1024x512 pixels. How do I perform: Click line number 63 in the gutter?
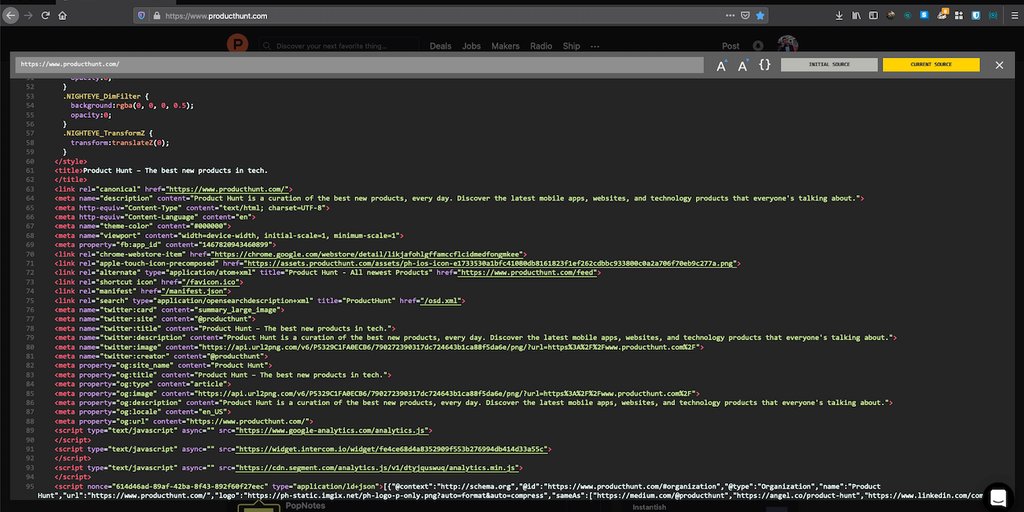click(29, 189)
